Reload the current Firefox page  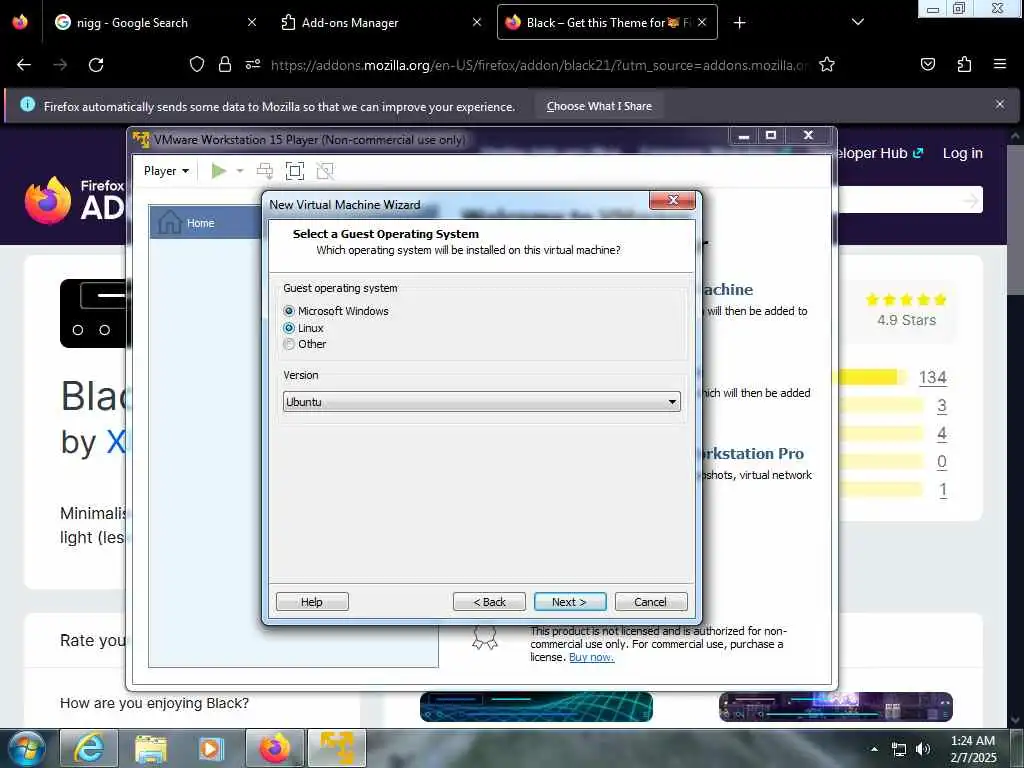[x=96, y=65]
